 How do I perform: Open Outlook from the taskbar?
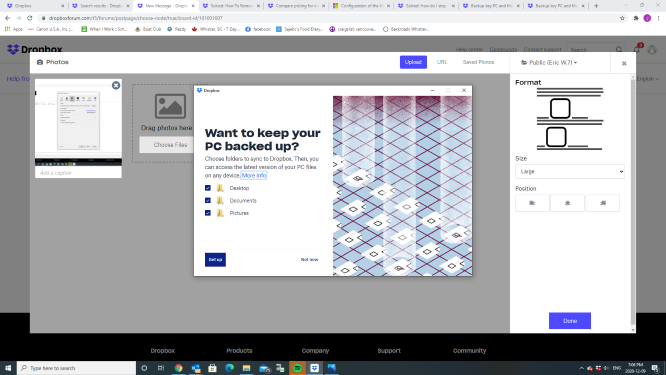(x=195, y=368)
